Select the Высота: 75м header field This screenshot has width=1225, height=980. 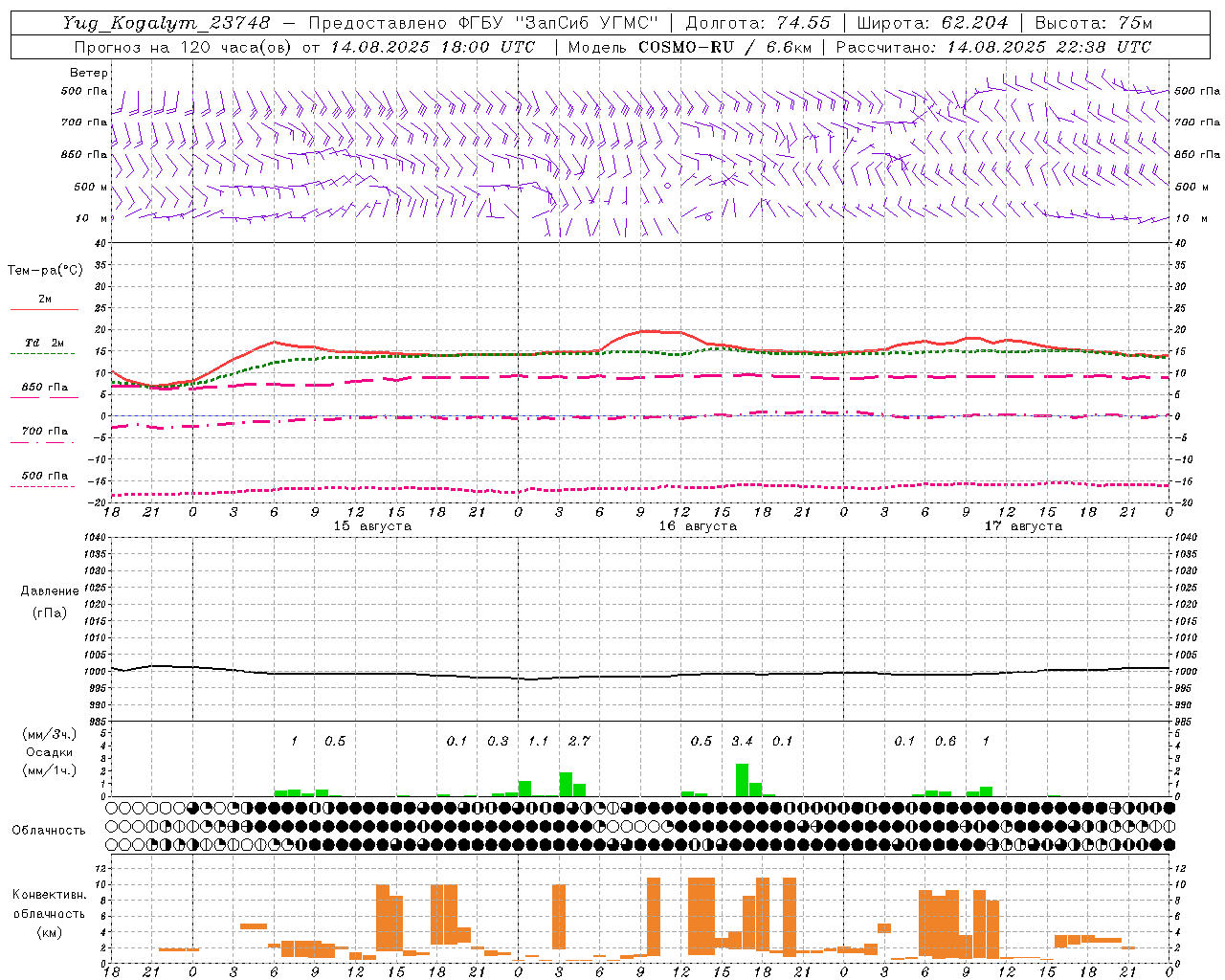pyautogui.click(x=1095, y=23)
